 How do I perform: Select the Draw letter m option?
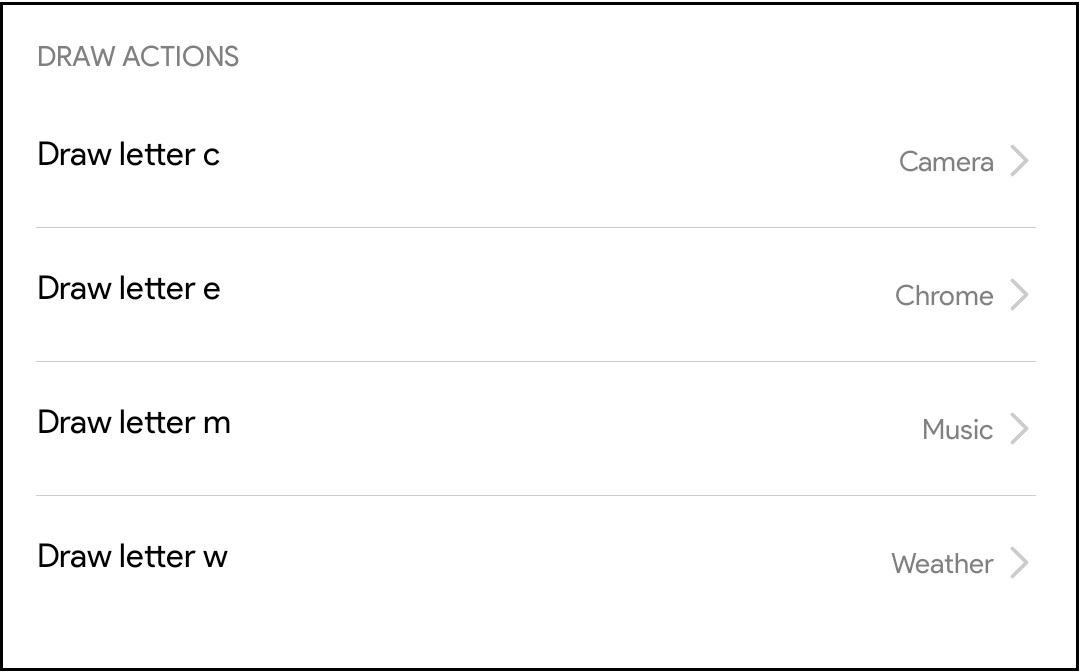click(x=133, y=423)
